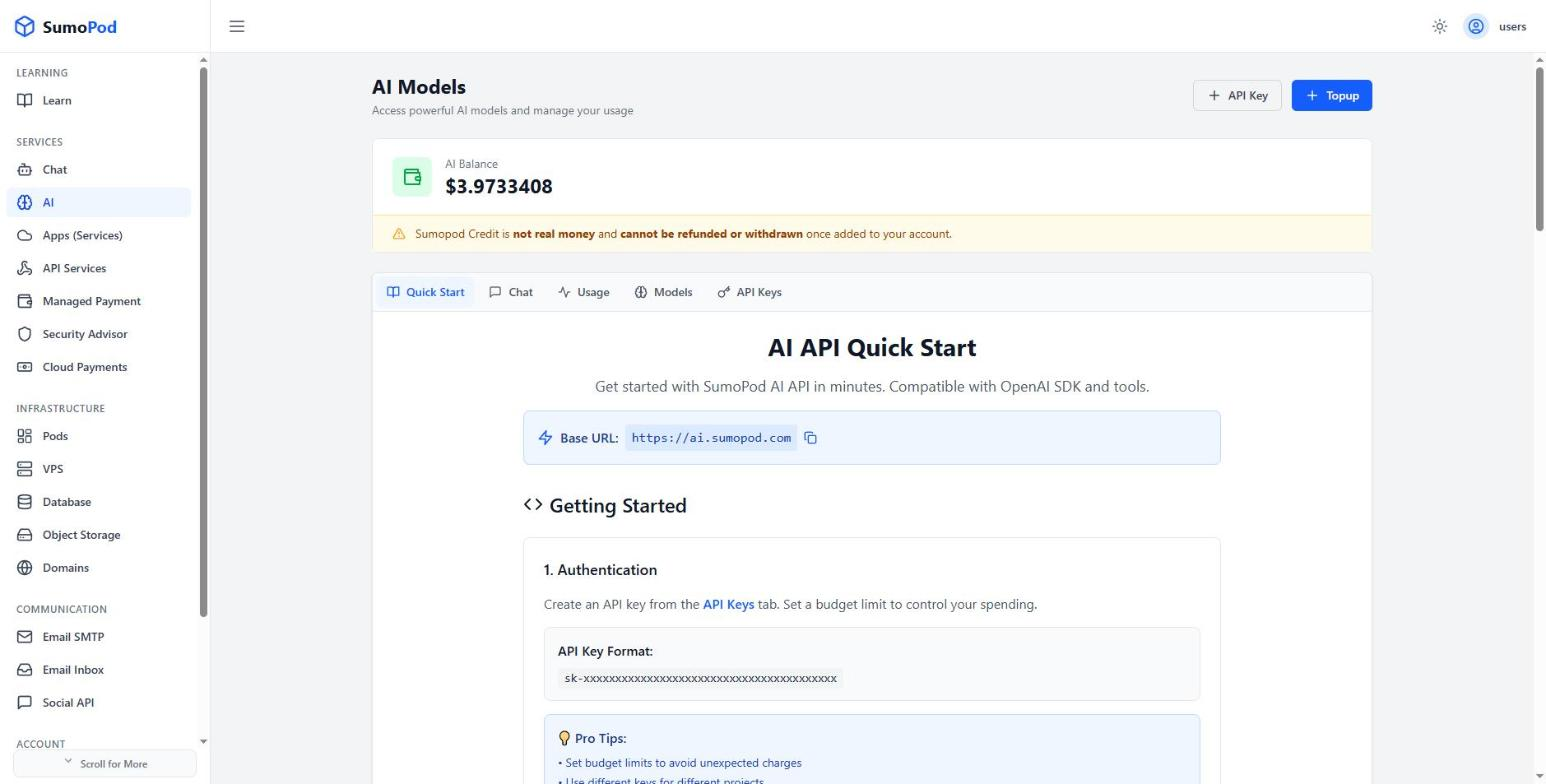Copy the Base URL with the copy icon
The image size is (1546, 784).
pos(811,438)
